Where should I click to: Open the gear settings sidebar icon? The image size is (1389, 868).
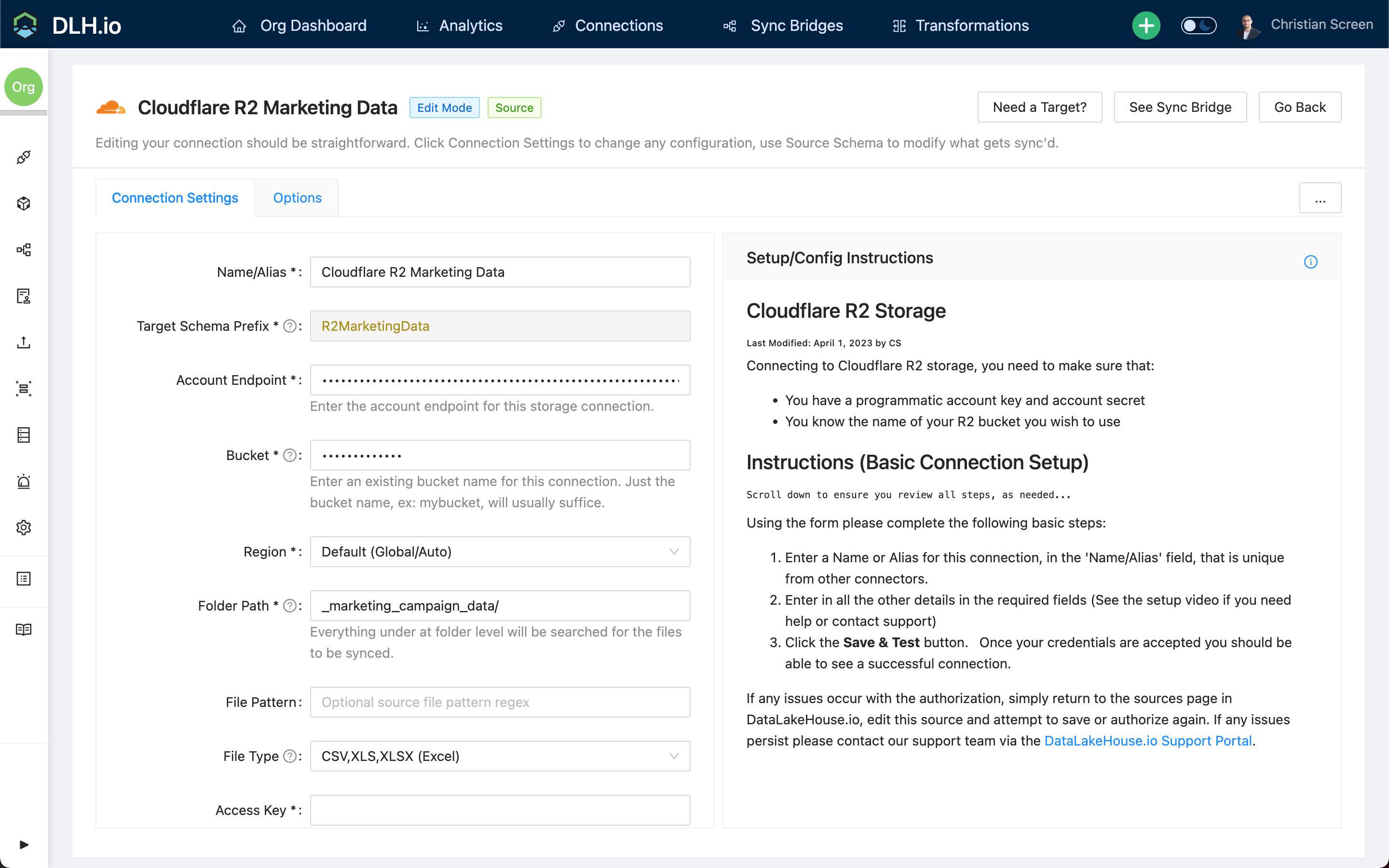click(24, 528)
